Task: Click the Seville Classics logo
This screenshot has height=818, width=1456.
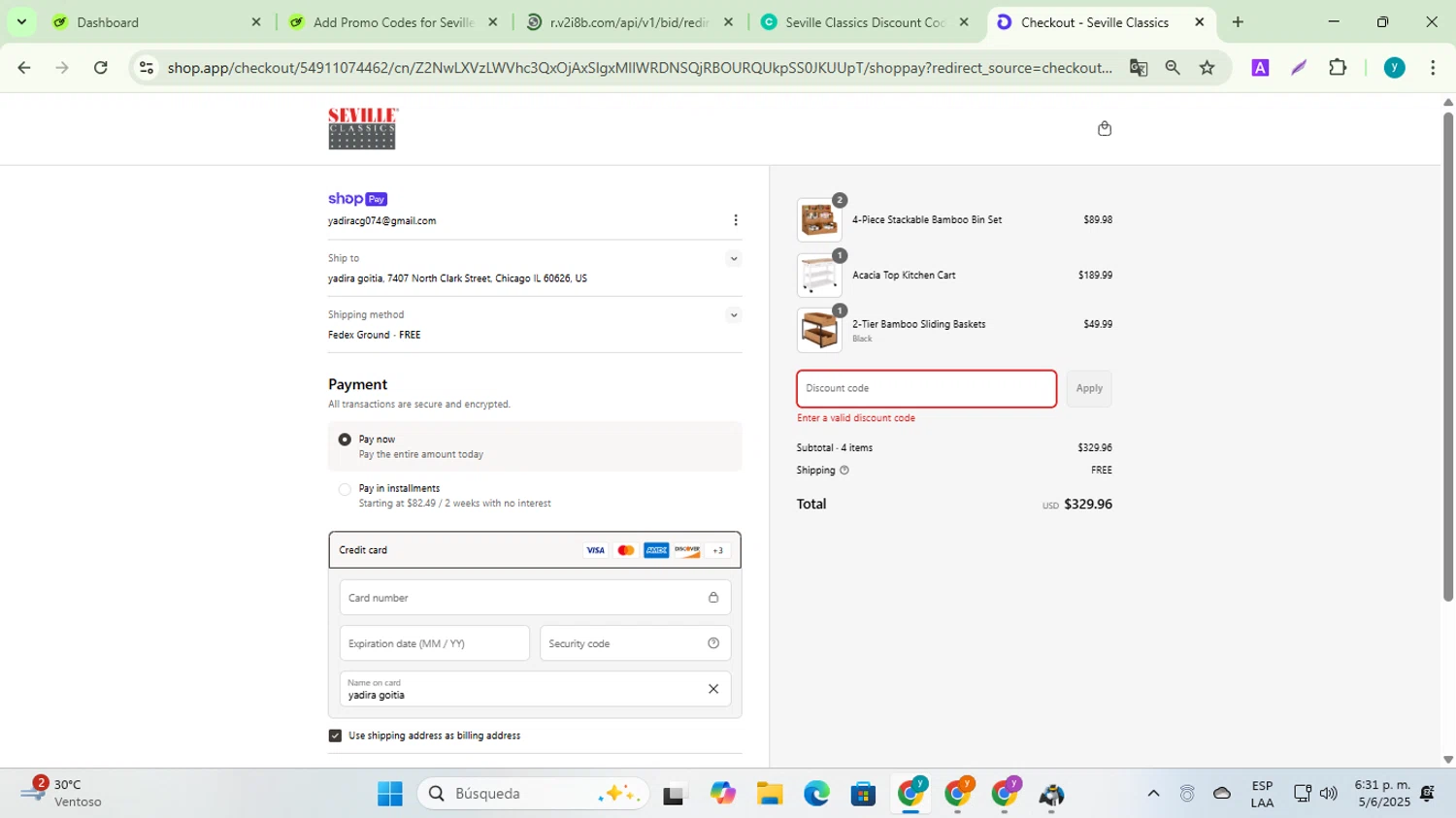Action: point(363,128)
